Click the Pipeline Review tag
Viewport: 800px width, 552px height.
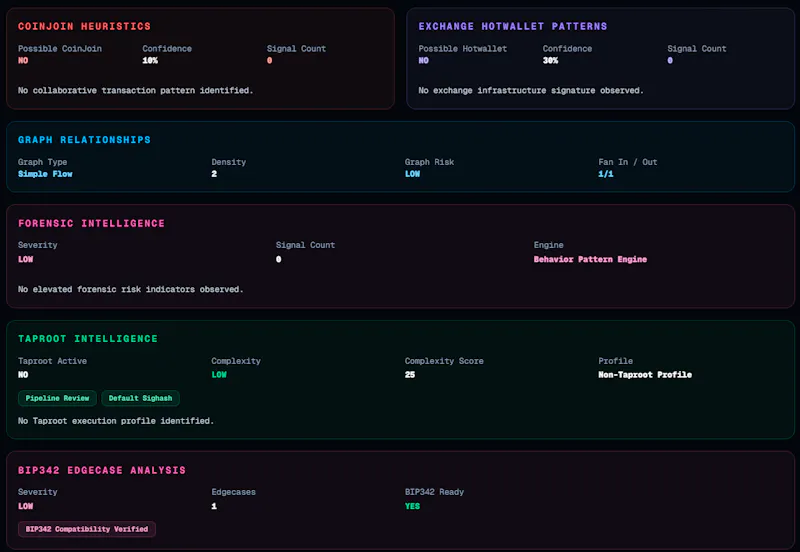(57, 398)
